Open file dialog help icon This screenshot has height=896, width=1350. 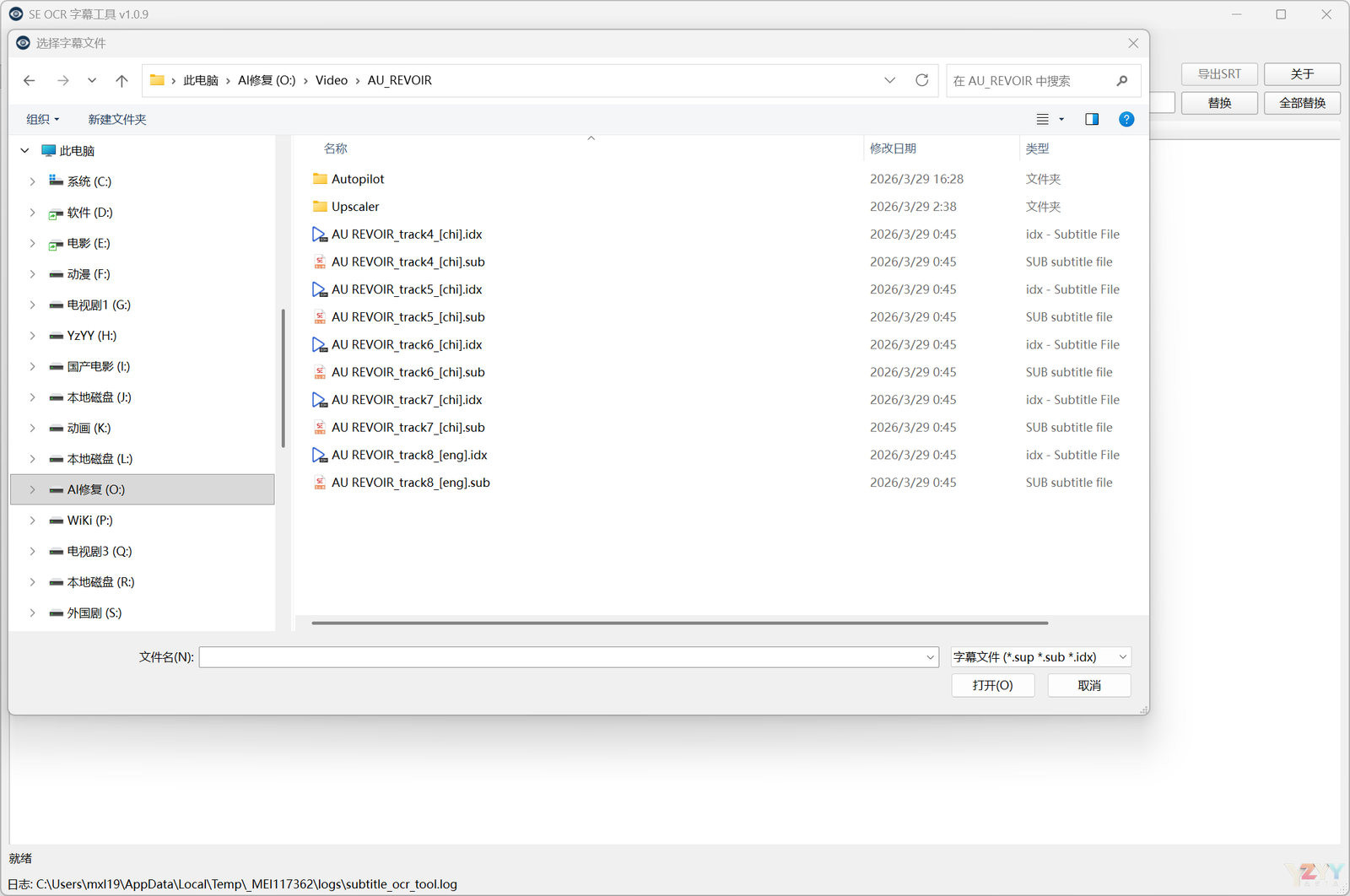tap(1126, 119)
